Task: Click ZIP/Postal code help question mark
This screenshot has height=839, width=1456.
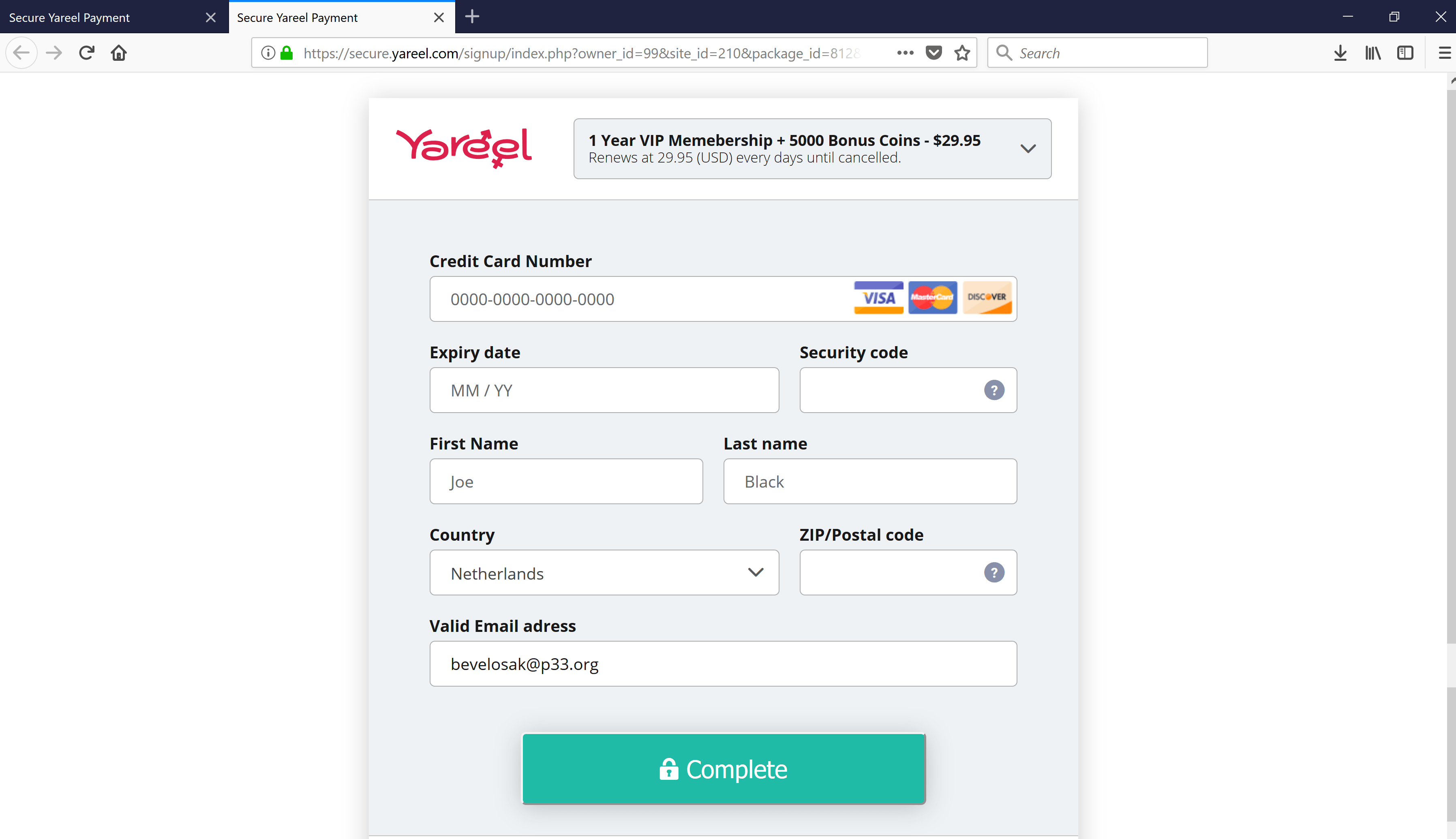Action: (994, 572)
